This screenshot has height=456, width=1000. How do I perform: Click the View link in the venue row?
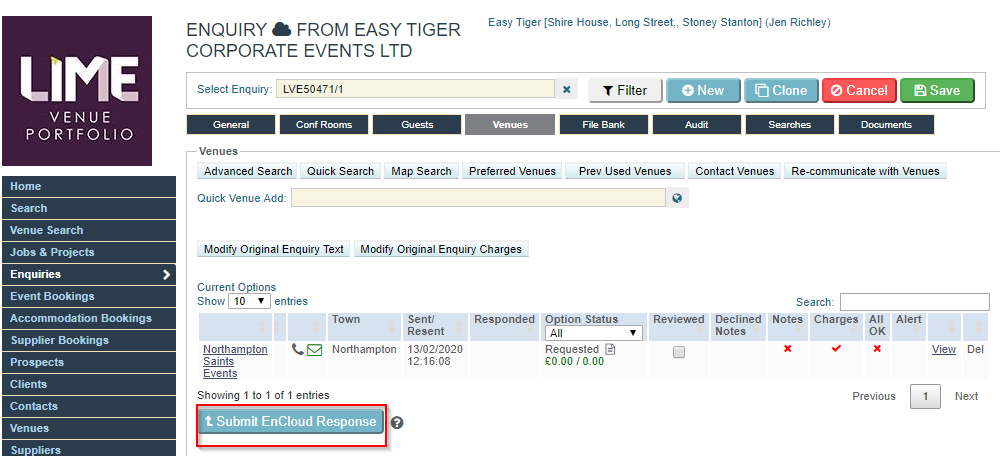(x=944, y=349)
